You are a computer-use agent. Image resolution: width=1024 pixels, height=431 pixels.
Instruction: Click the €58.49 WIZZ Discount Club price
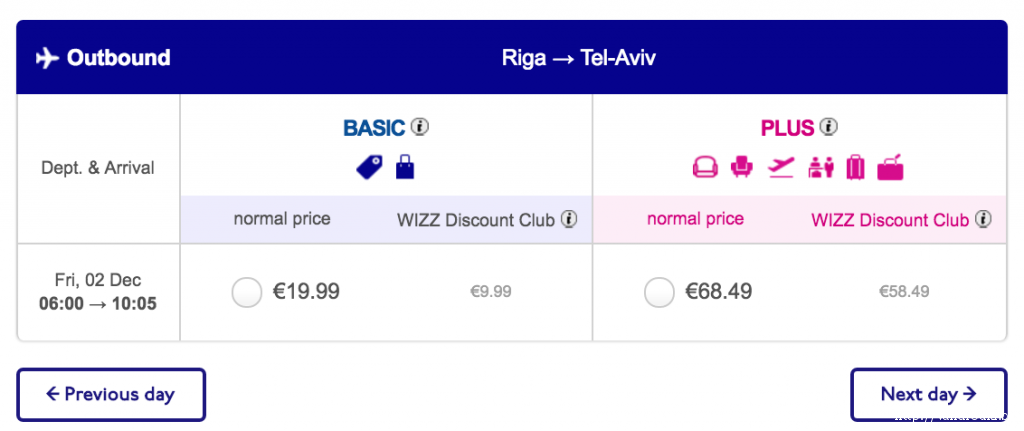click(x=904, y=292)
